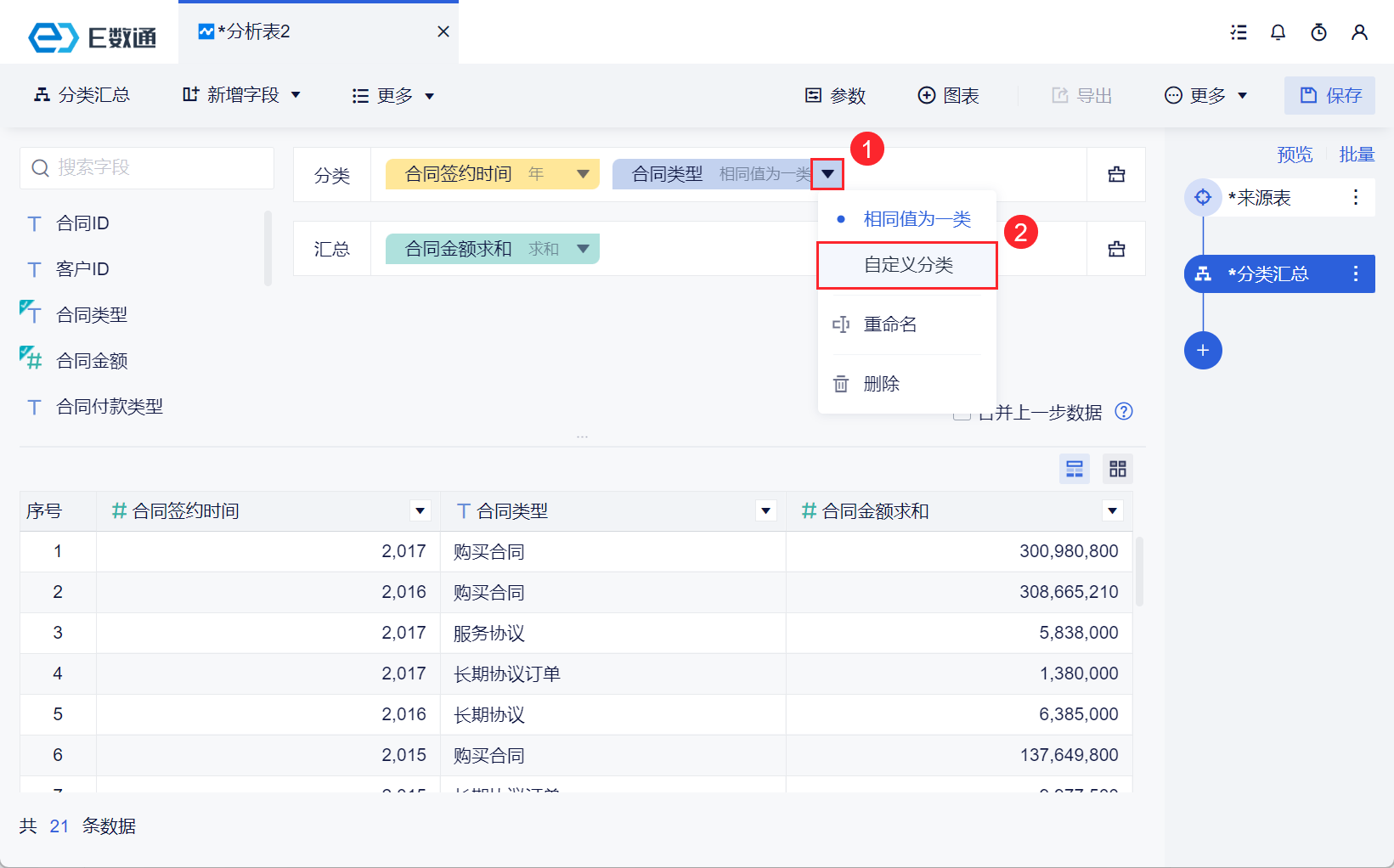1394x868 pixels.
Task: Select the 合同付款类型 field in list
Action: point(109,407)
